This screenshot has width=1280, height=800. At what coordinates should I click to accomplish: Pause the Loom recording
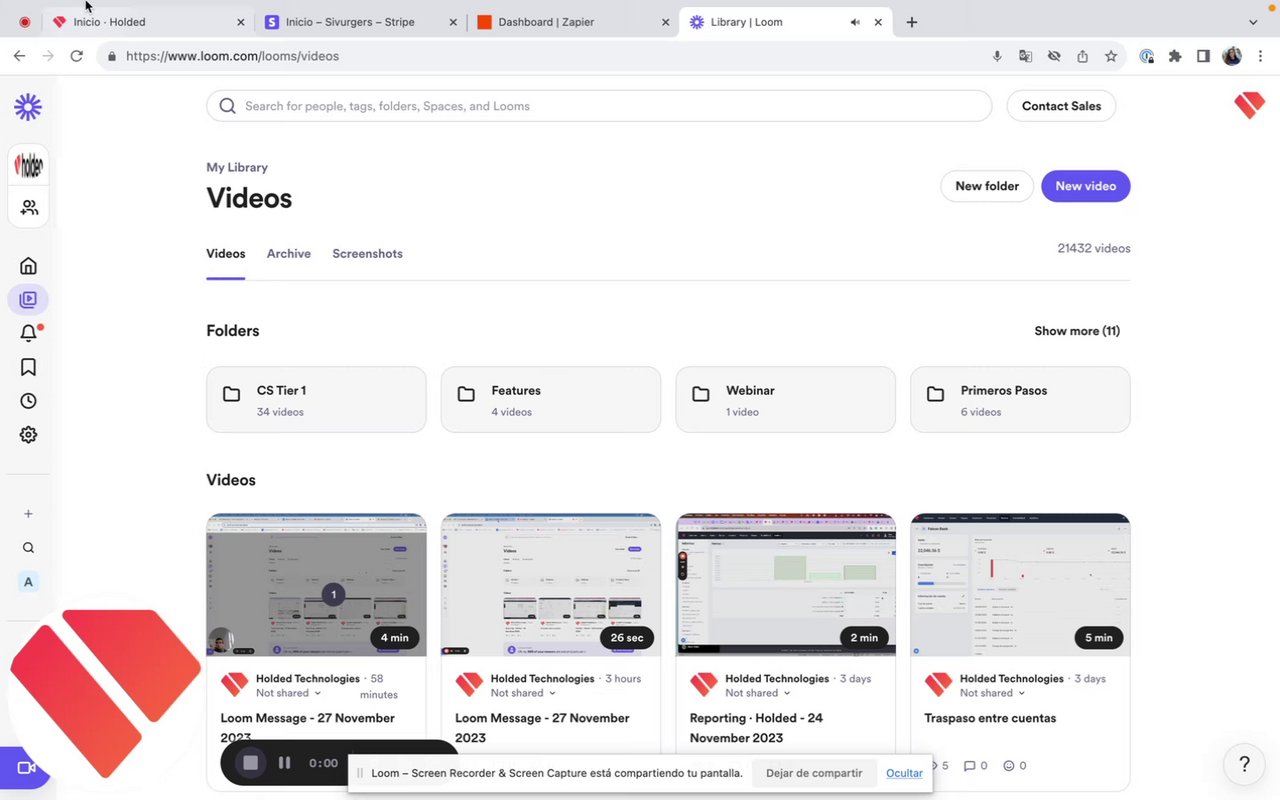tap(284, 763)
